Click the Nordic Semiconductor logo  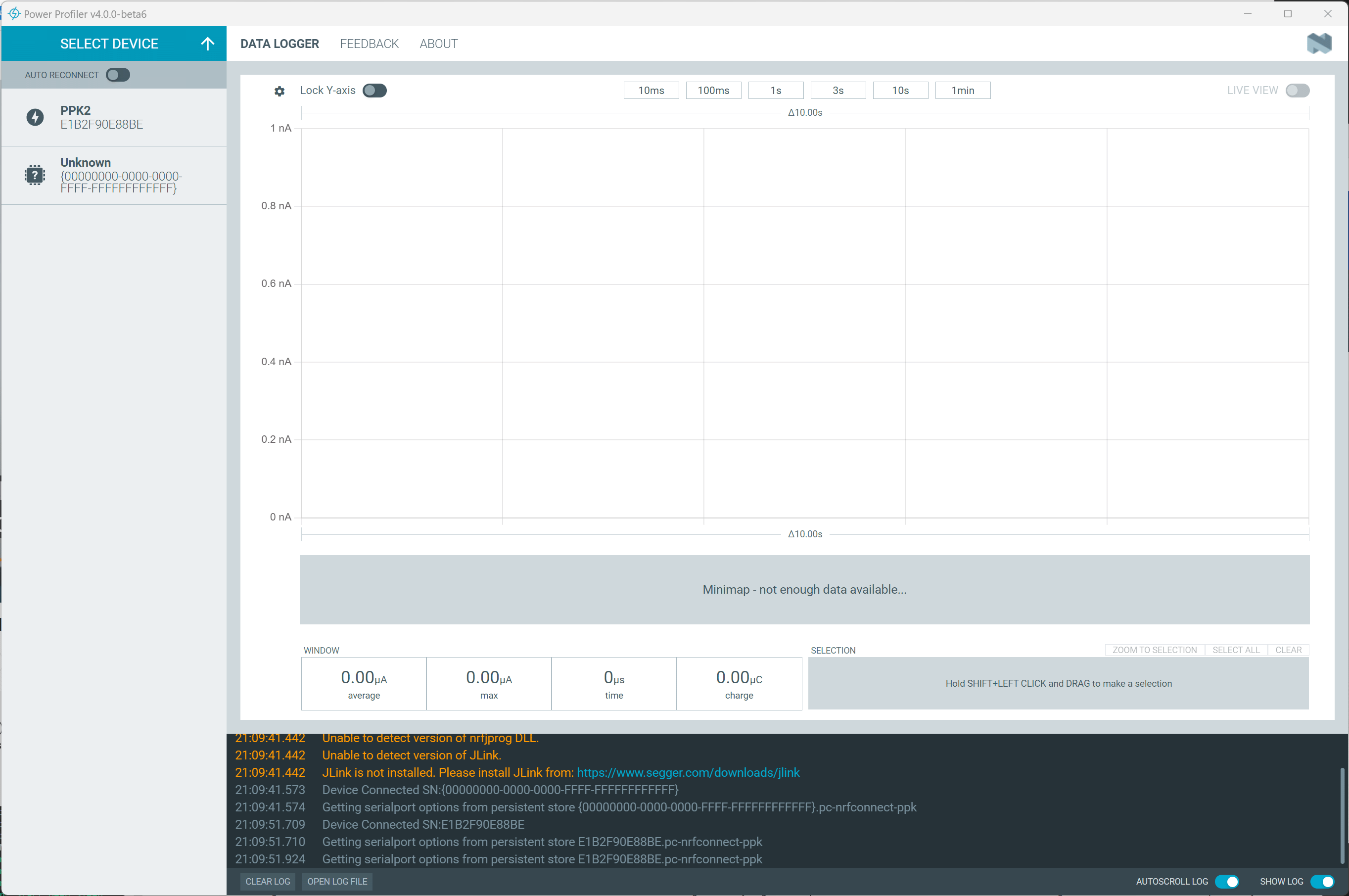1319,44
